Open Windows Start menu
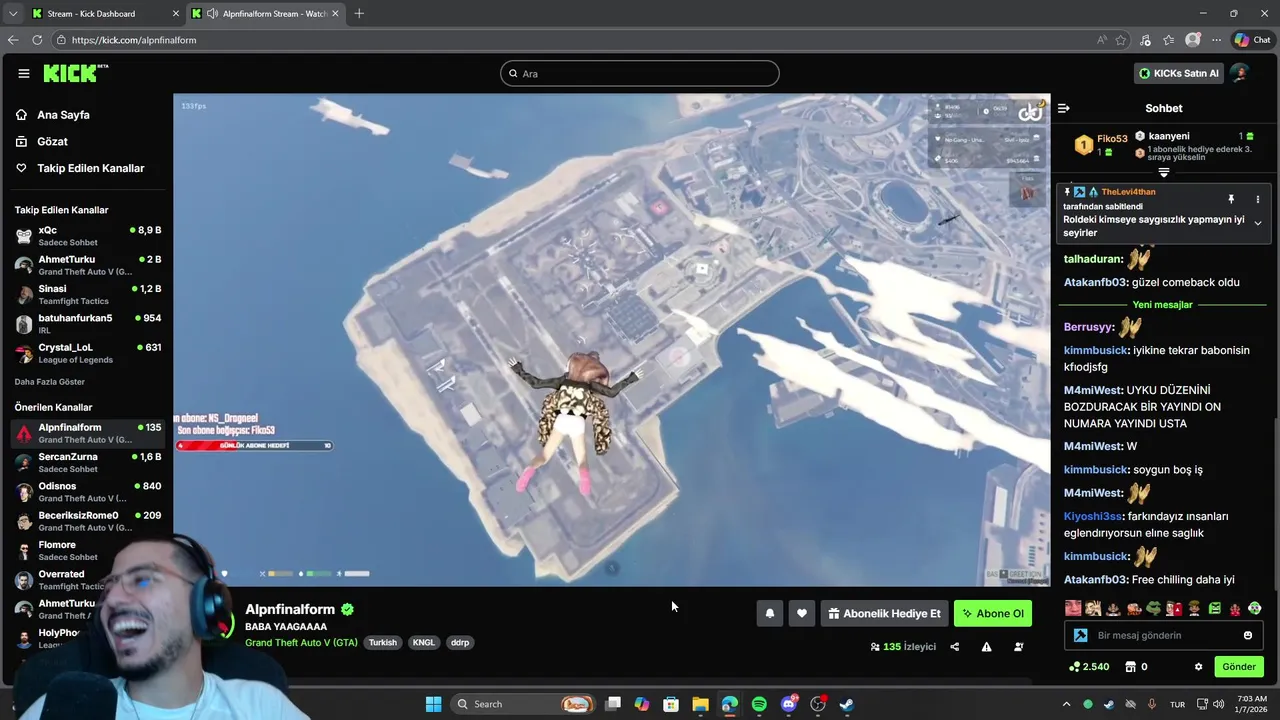 (x=433, y=704)
